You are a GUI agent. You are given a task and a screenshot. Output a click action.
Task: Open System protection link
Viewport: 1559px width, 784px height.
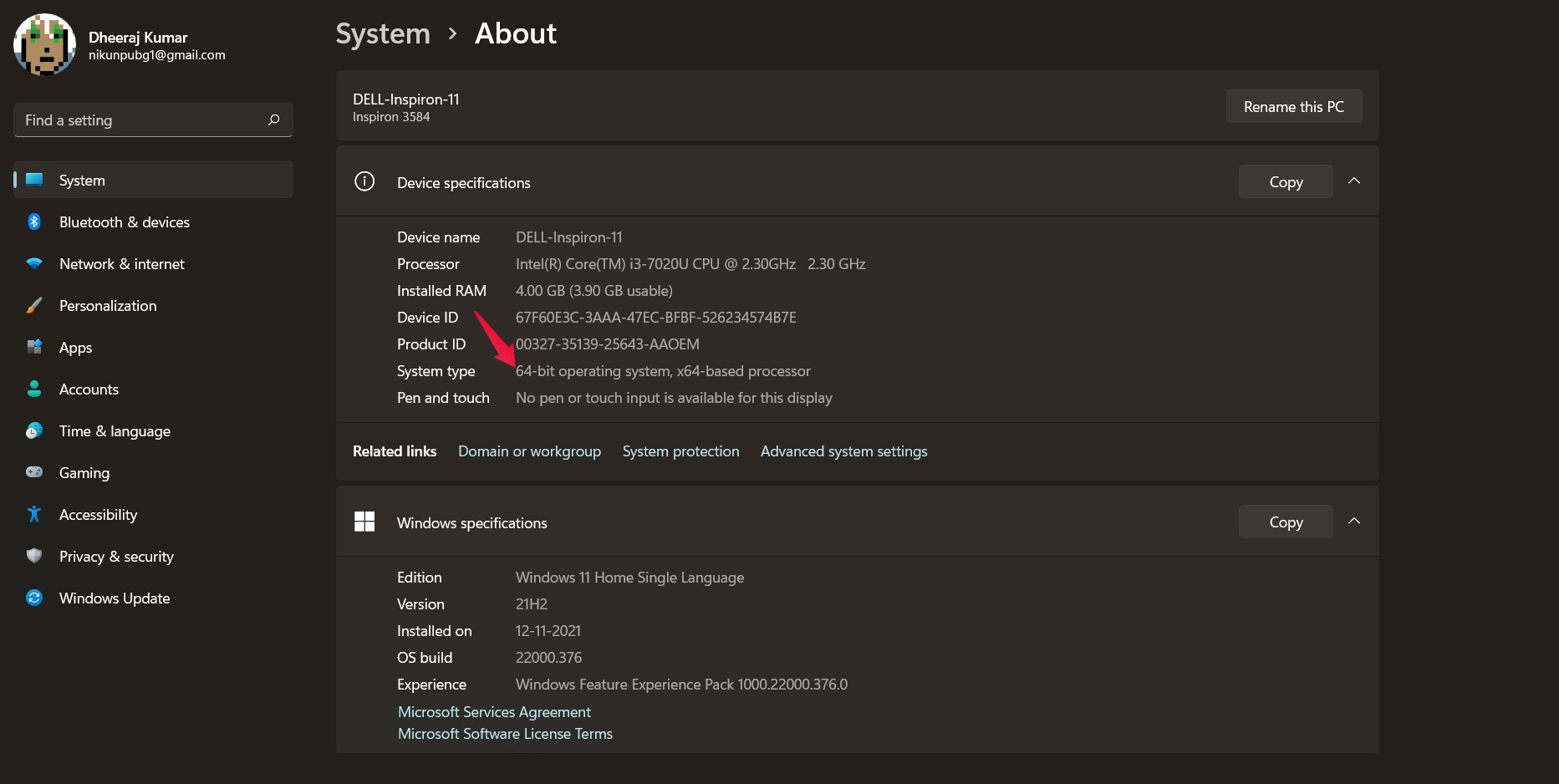pyautogui.click(x=680, y=451)
